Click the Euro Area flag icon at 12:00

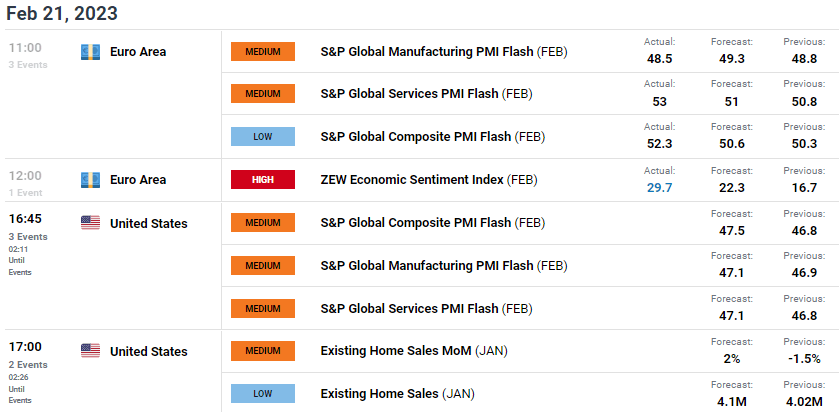(x=90, y=180)
